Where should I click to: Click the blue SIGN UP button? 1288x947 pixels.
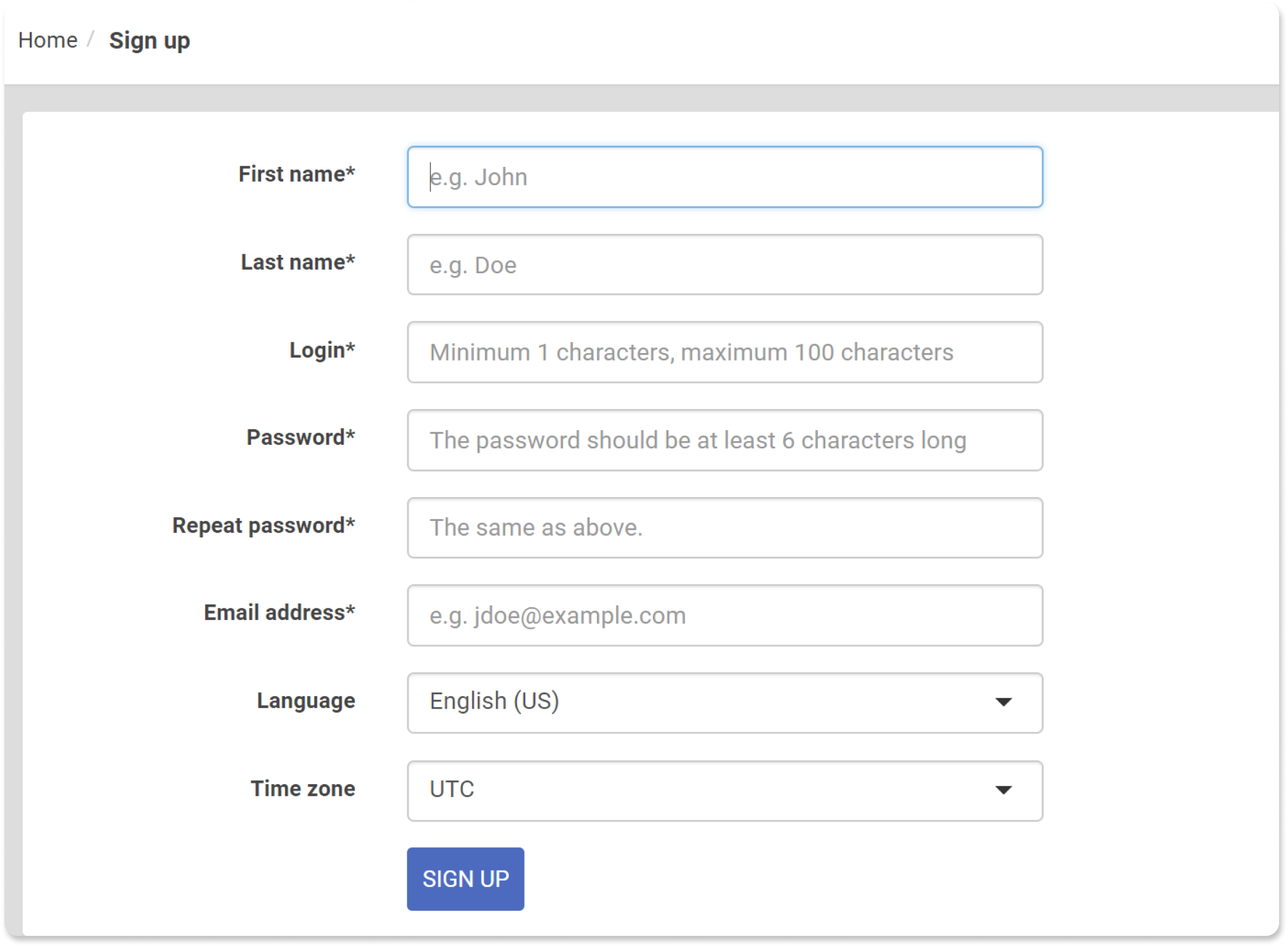pyautogui.click(x=466, y=879)
